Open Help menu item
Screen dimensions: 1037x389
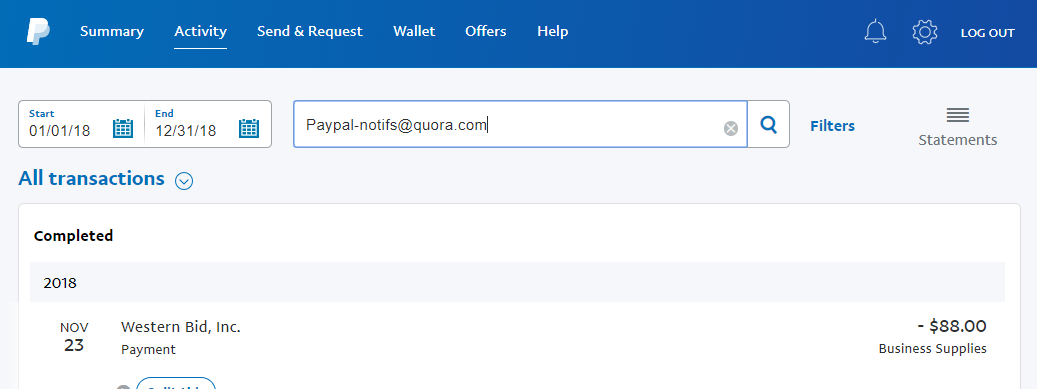coord(552,31)
